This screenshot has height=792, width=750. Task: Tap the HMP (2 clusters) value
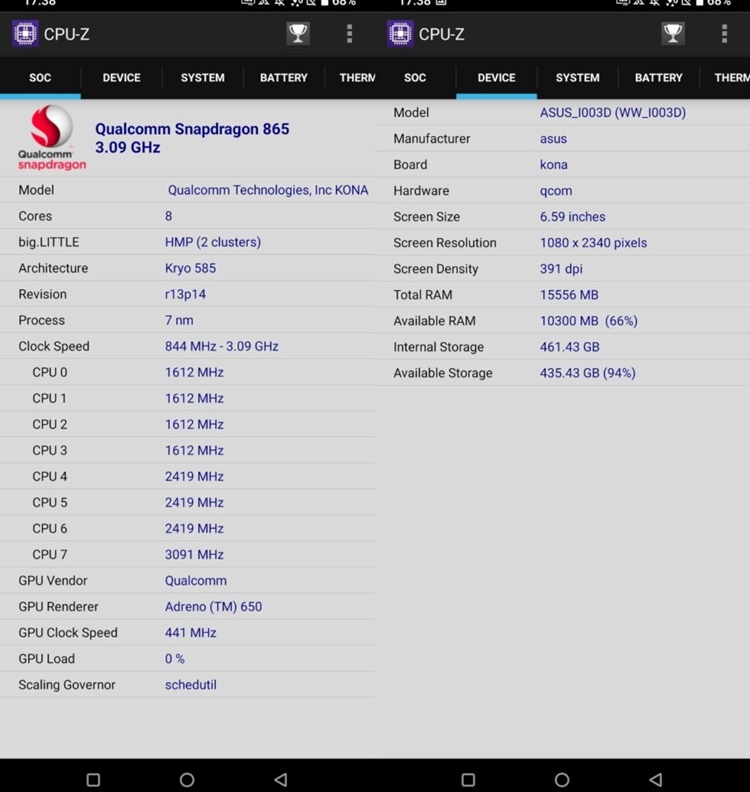click(x=213, y=242)
